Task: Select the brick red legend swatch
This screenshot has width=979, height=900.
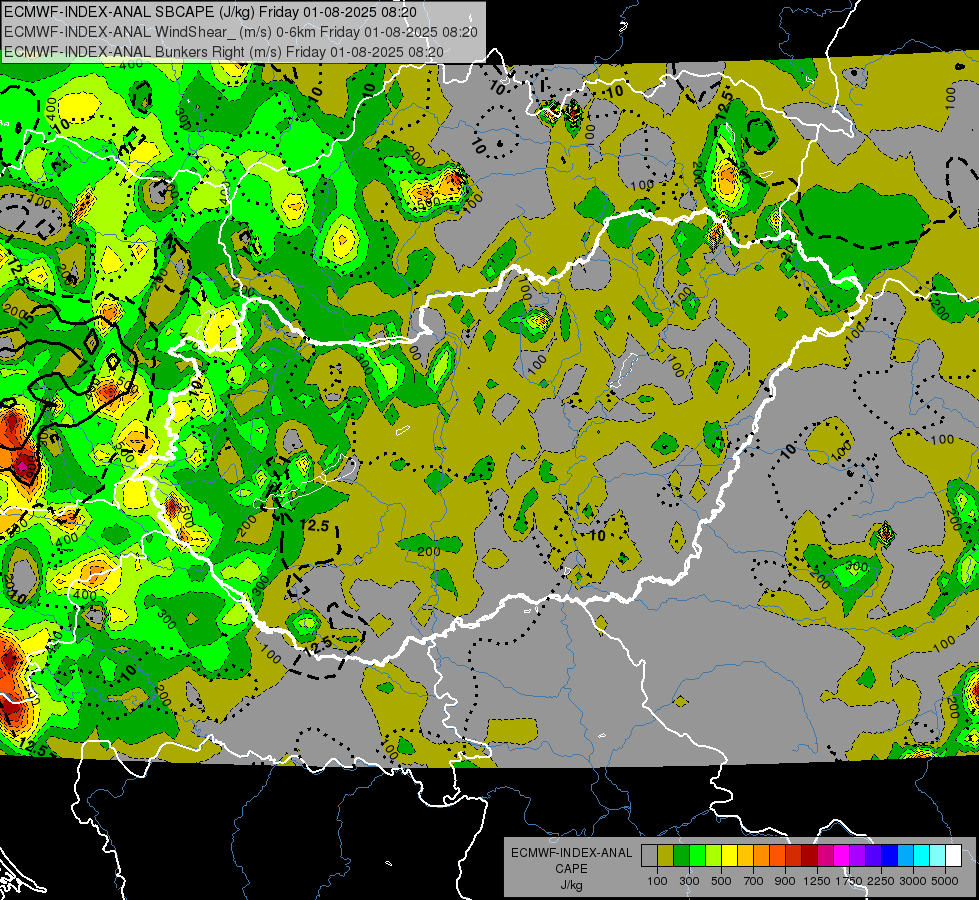Action: (794, 855)
